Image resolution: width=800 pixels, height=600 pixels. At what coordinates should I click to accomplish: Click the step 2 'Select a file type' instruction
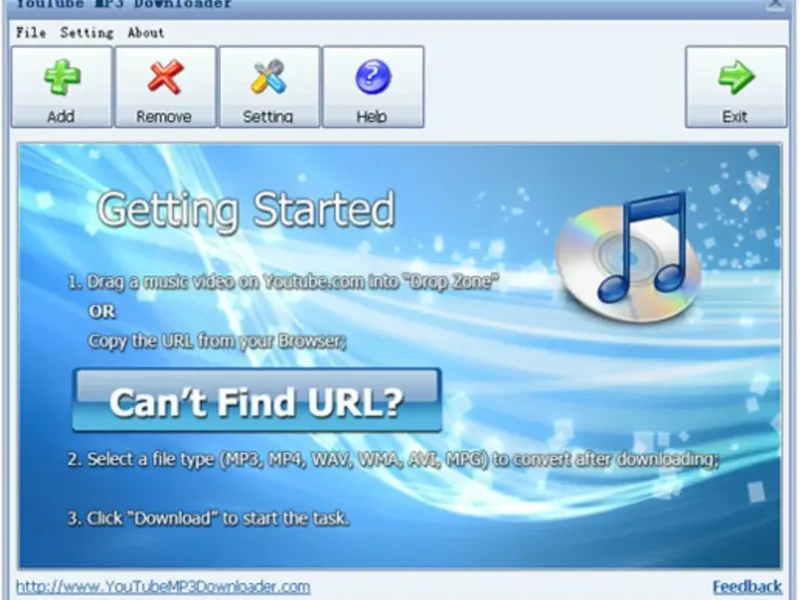click(393, 459)
